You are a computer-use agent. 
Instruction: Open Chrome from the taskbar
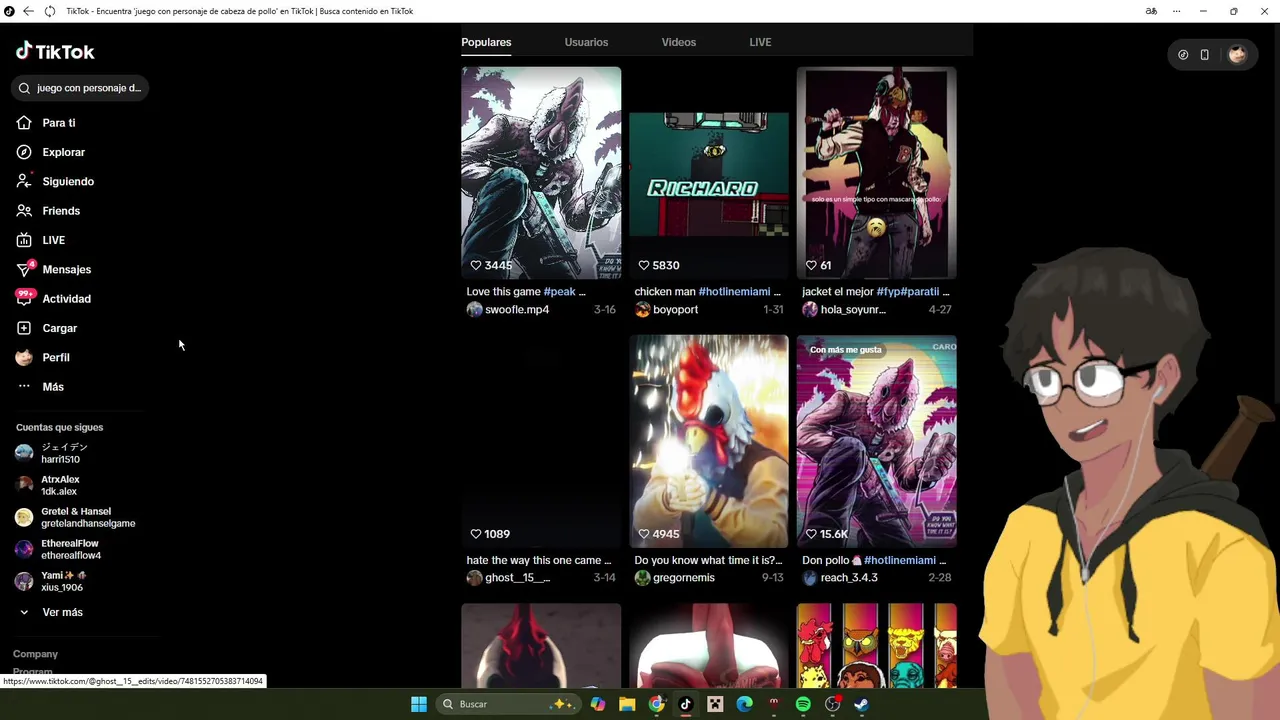(x=656, y=704)
